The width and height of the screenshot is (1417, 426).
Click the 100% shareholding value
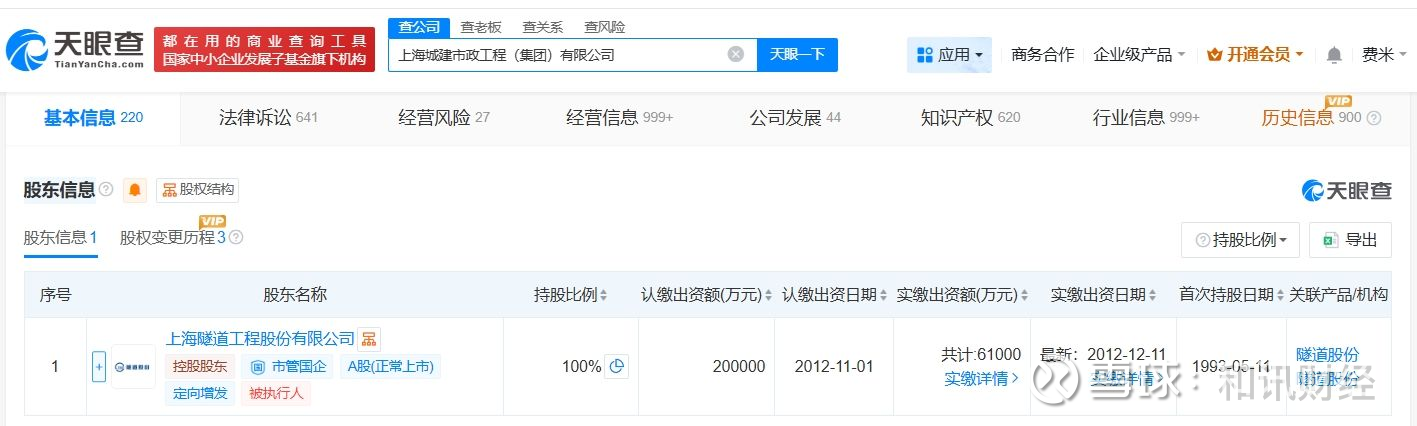coord(581,367)
